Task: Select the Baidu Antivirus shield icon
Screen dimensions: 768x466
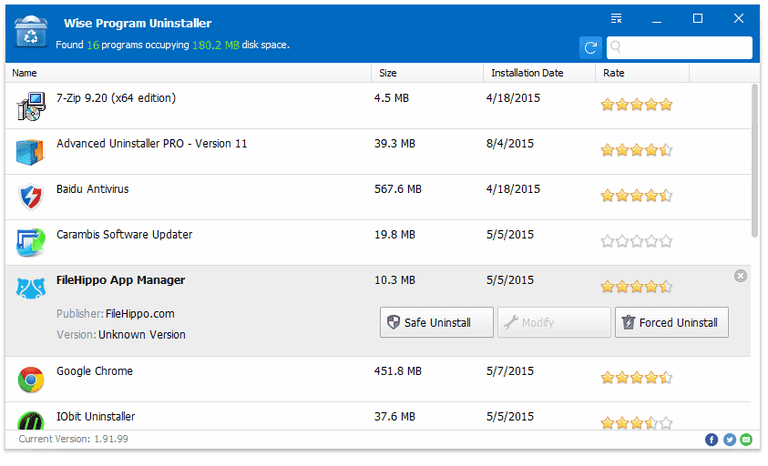Action: 31,197
